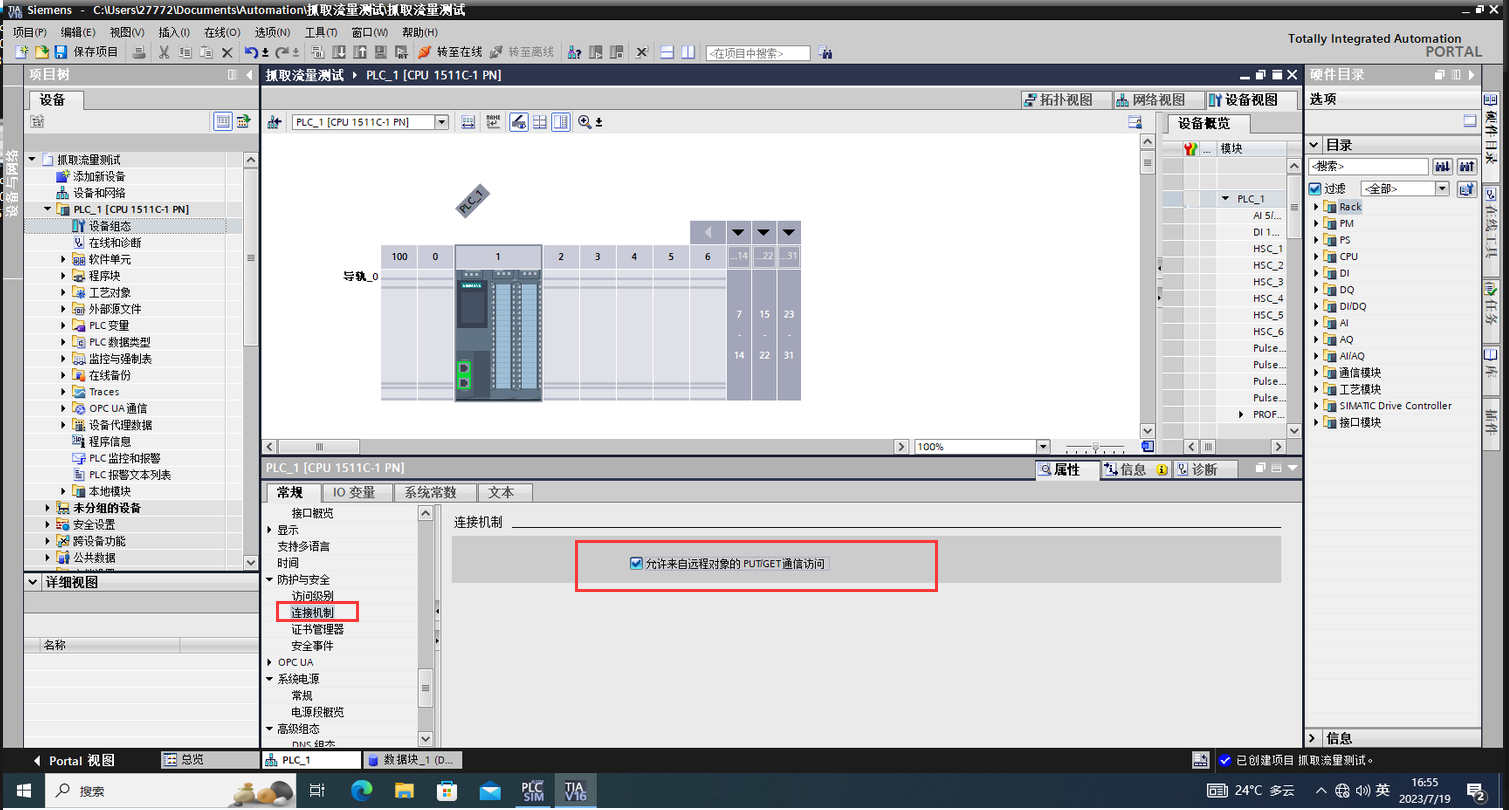The height and width of the screenshot is (810, 1509).
Task: Click the hardware catalog search field
Action: (x=1368, y=166)
